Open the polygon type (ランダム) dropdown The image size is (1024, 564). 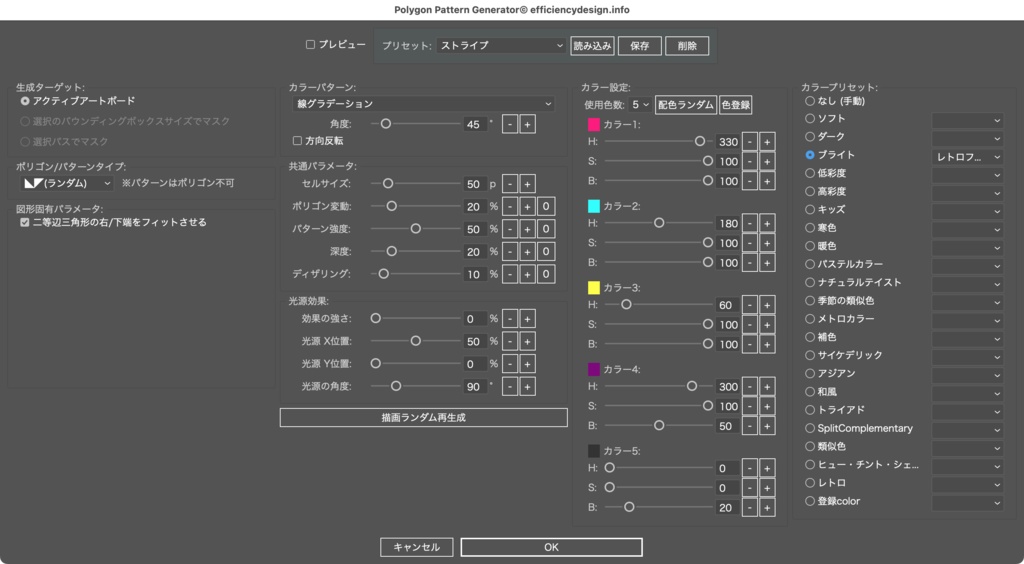tap(67, 183)
